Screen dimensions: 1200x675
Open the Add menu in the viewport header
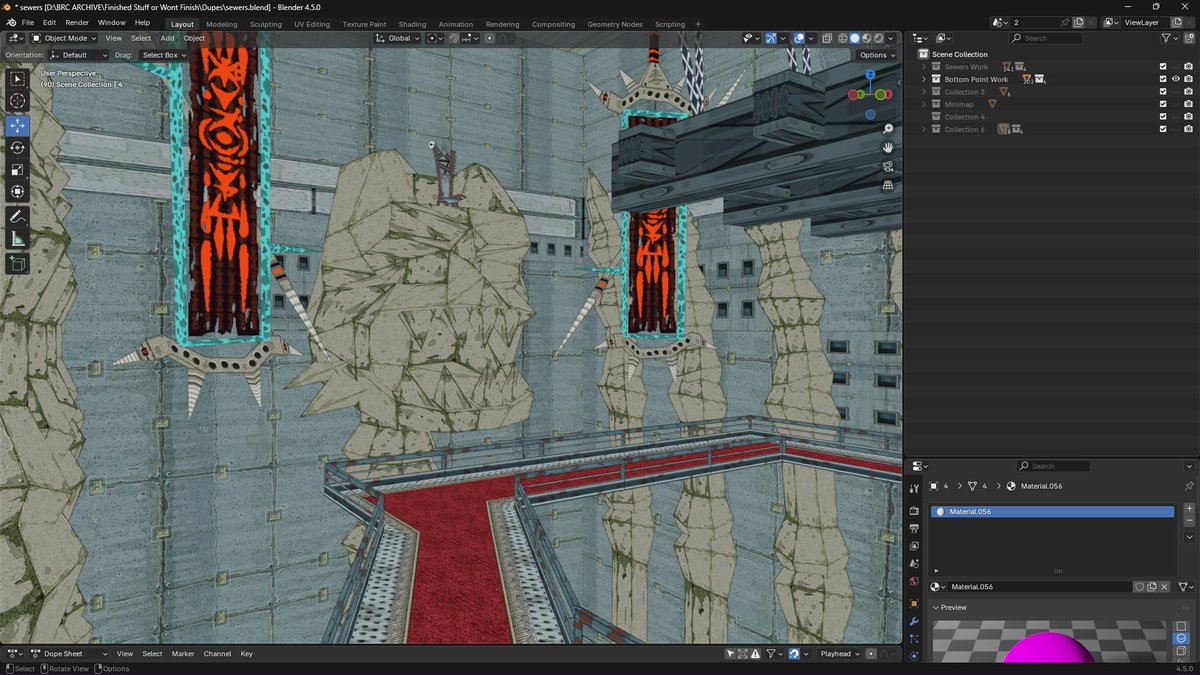point(167,38)
